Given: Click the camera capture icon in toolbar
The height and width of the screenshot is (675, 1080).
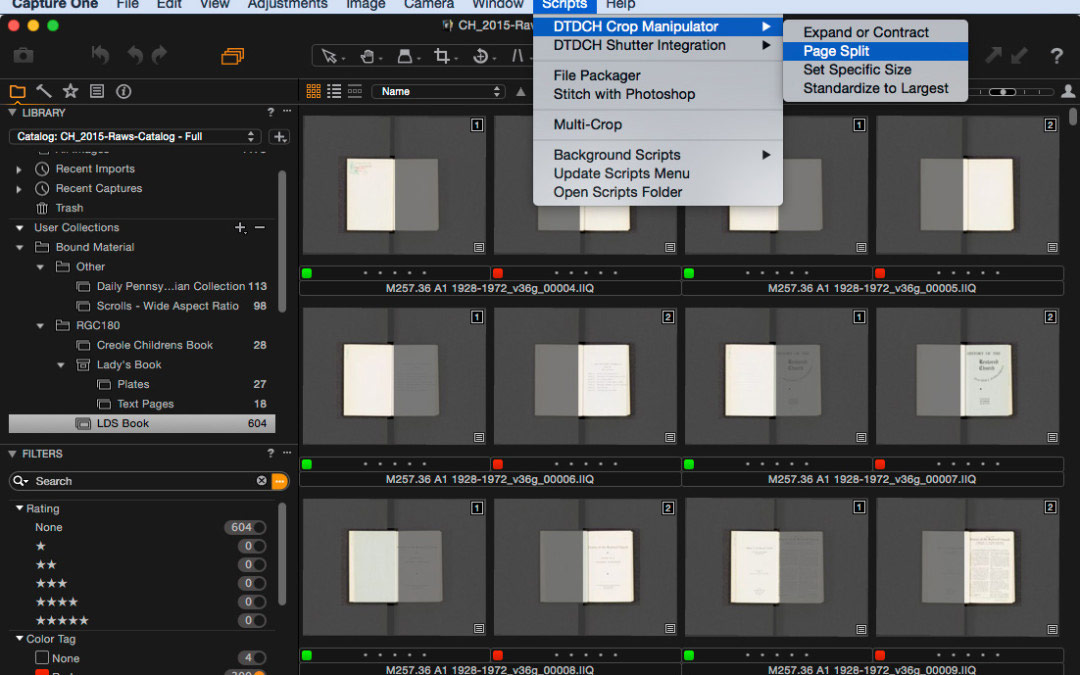Looking at the screenshot, I should pyautogui.click(x=23, y=56).
